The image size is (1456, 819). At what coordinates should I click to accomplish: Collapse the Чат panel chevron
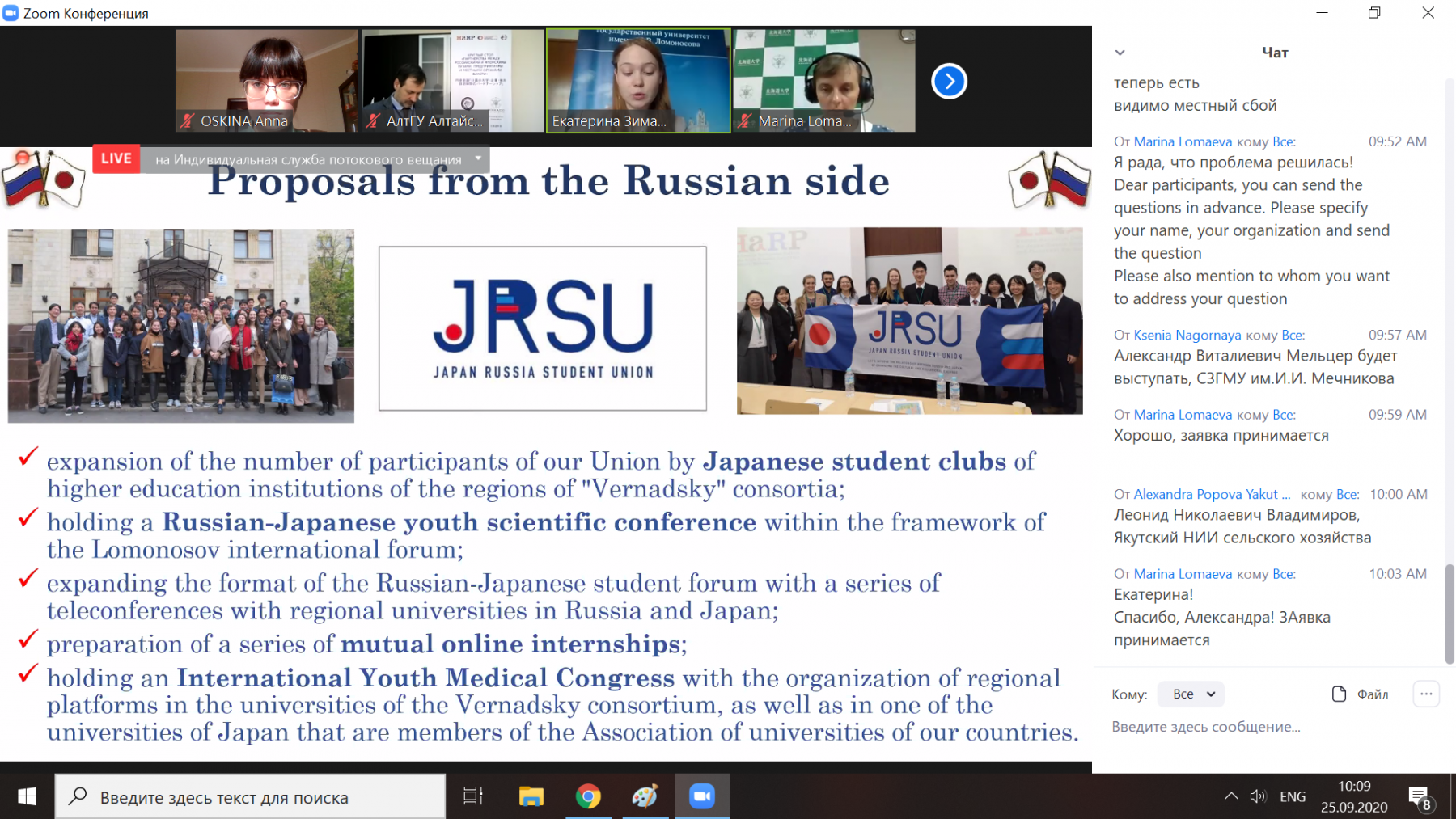pyautogui.click(x=1120, y=53)
